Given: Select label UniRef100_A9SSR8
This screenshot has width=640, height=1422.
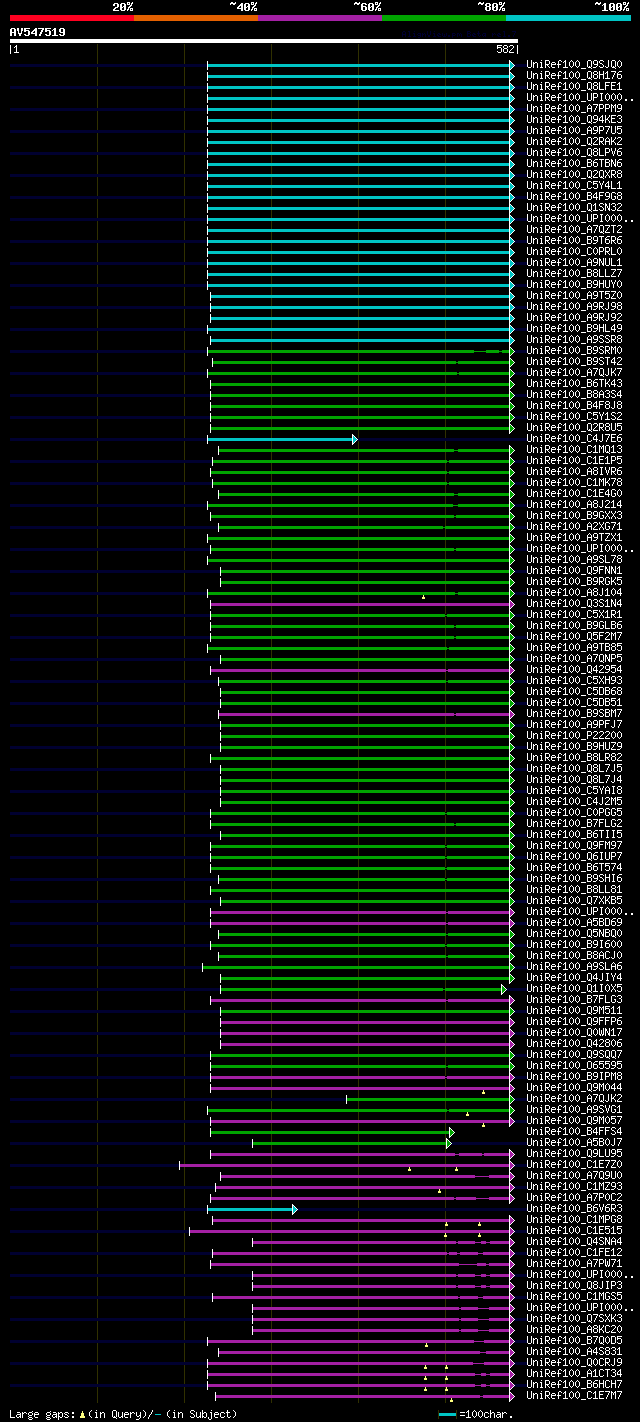Looking at the screenshot, I should click(574, 339).
